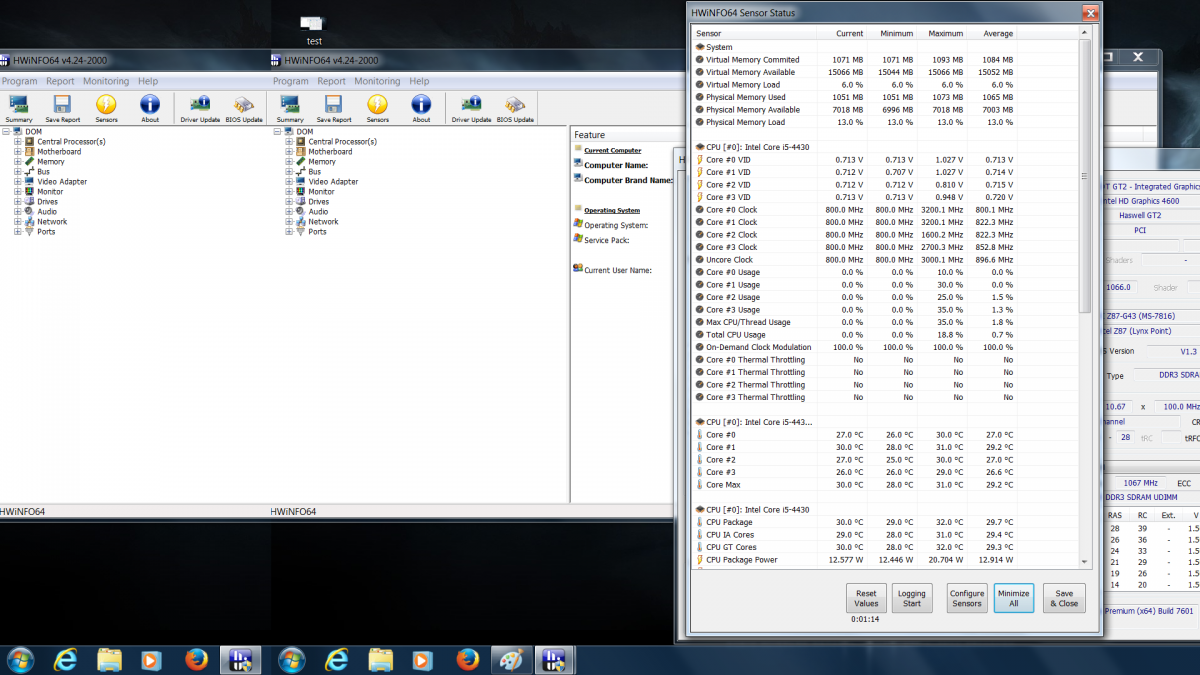Viewport: 1200px width, 675px height.
Task: Open Sensors in HWiNFO64 window with Feature panel
Action: coord(377,108)
